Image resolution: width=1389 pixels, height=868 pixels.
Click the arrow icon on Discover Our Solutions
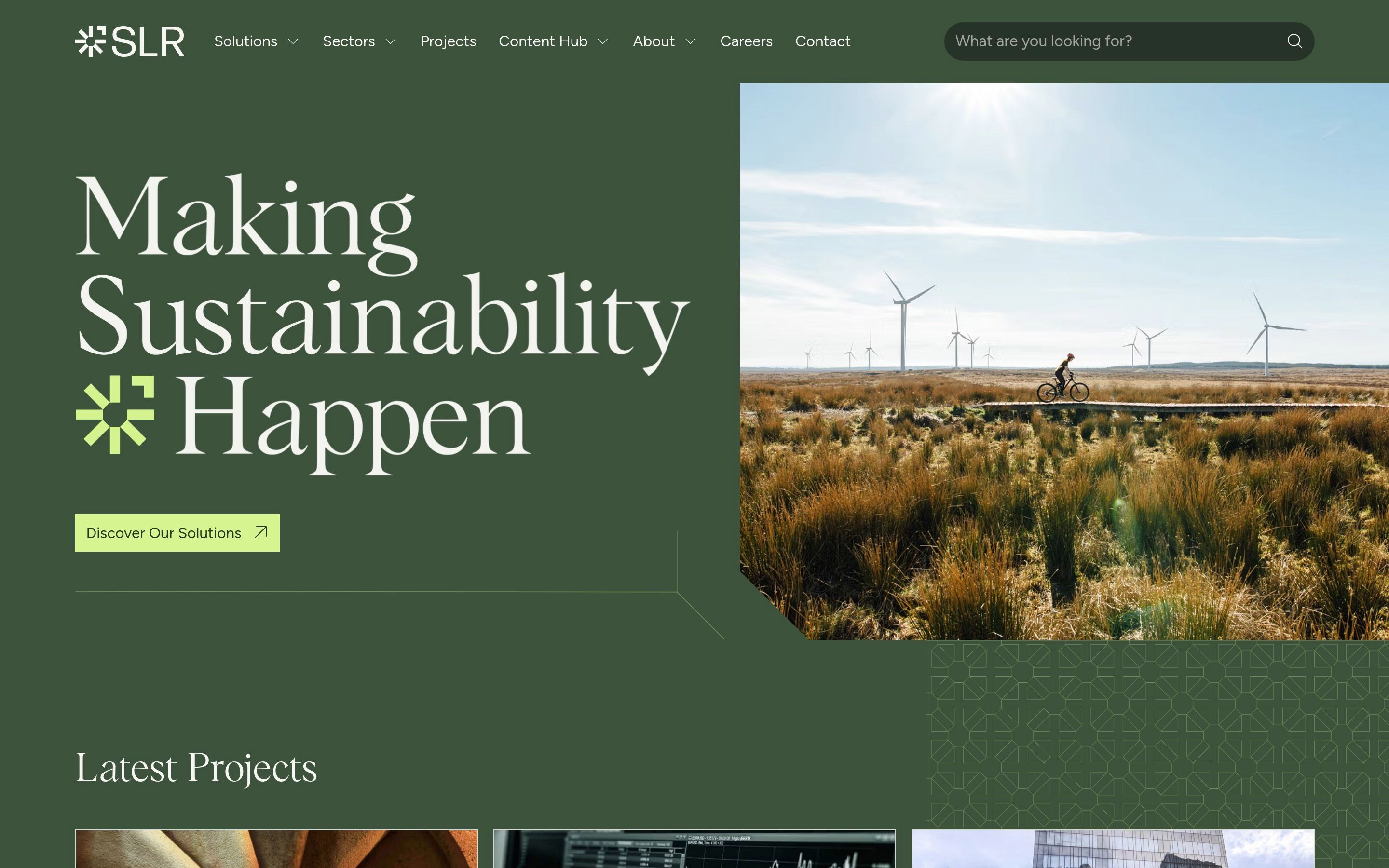(x=260, y=532)
